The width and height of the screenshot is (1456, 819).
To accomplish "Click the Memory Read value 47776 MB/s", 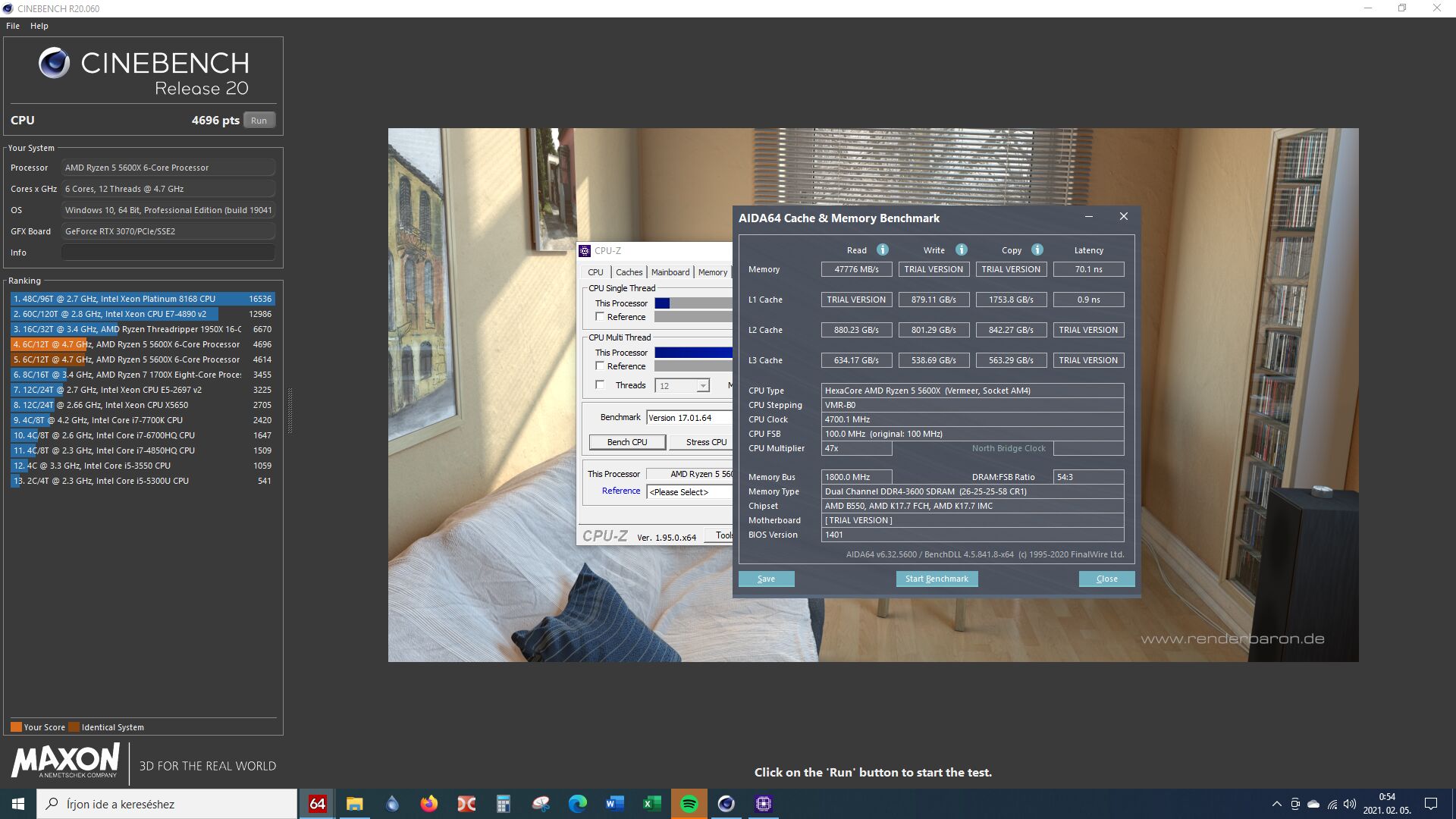I will click(x=856, y=269).
